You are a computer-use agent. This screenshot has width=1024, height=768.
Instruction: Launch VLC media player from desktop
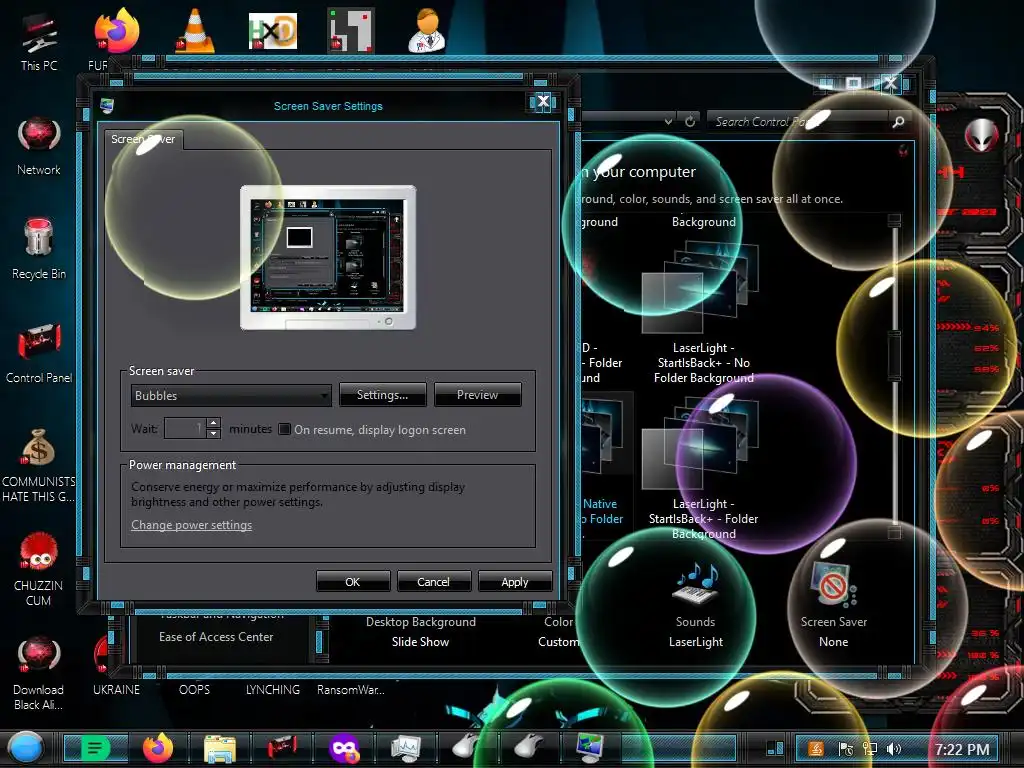click(195, 30)
